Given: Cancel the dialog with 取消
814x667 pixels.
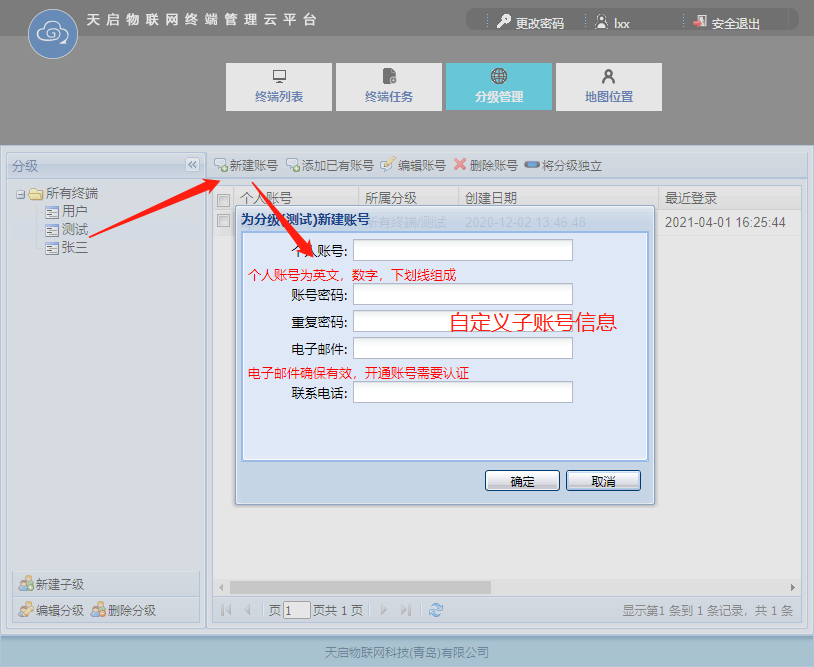Looking at the screenshot, I should [x=603, y=481].
